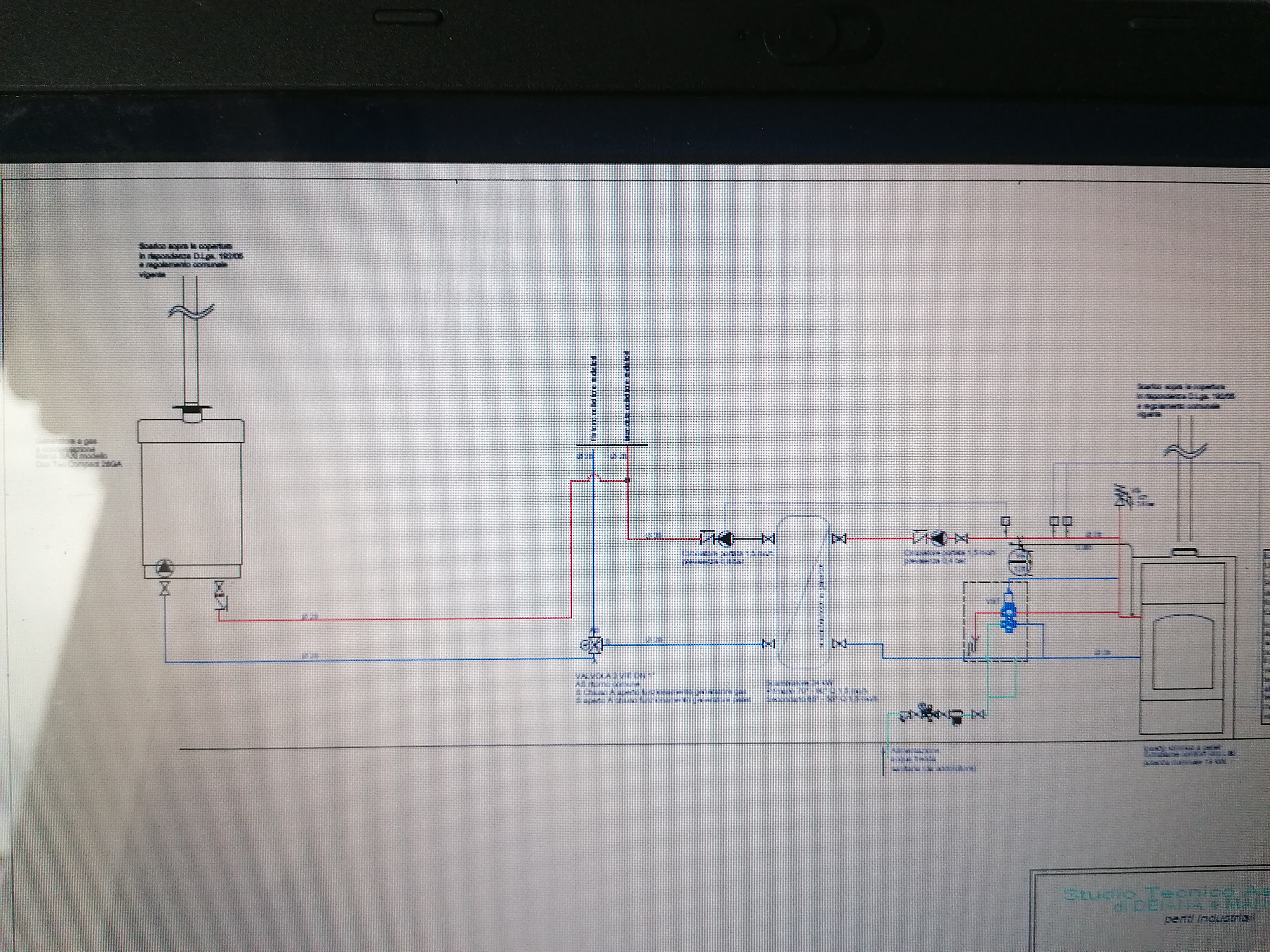The width and height of the screenshot is (1270, 952).
Task: Select the shutoff valve on gas boiler return
Action: 165,588
